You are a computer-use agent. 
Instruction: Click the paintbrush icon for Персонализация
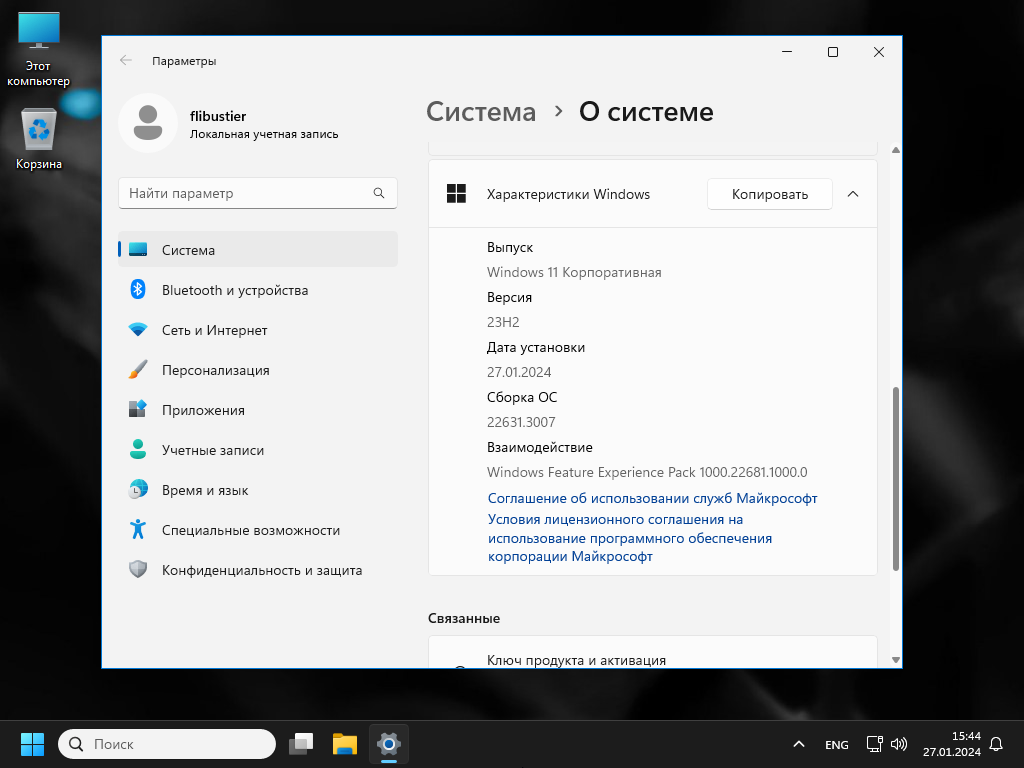[138, 370]
